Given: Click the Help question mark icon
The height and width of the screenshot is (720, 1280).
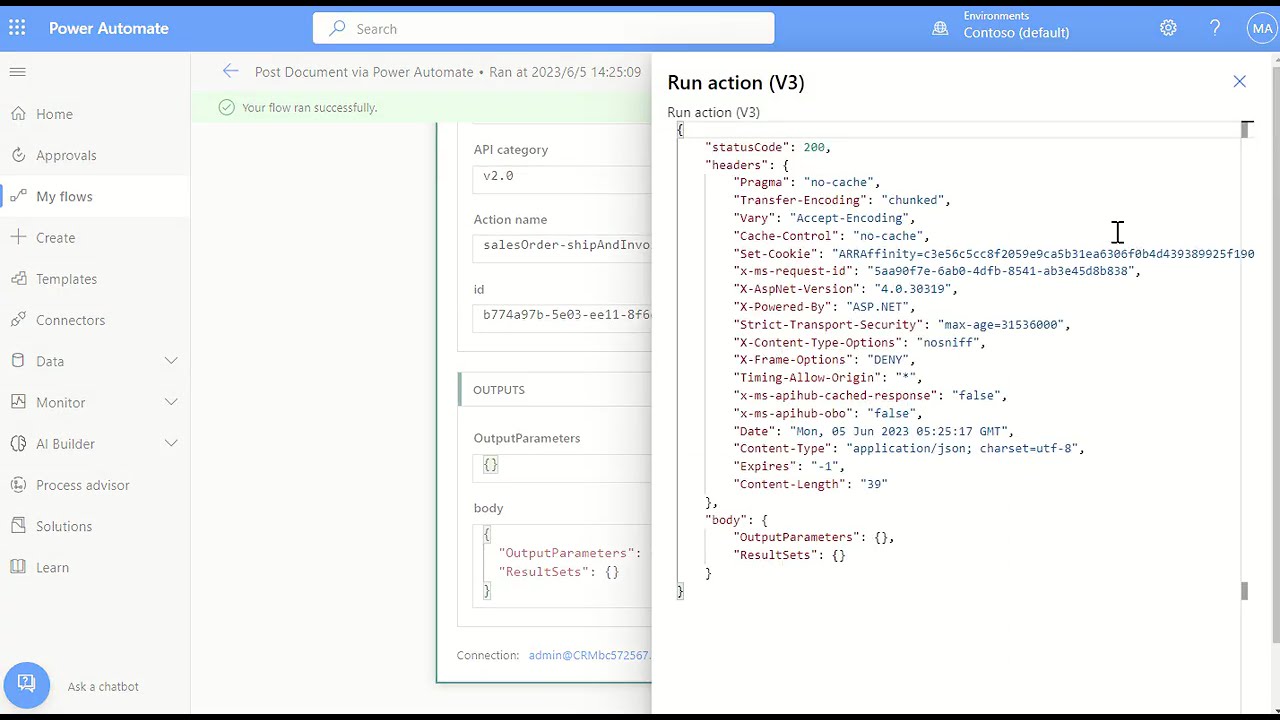Looking at the screenshot, I should click(x=1215, y=28).
